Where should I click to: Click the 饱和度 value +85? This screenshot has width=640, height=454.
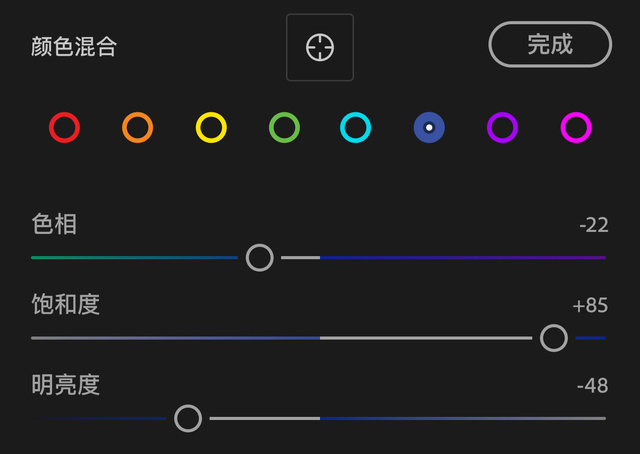(590, 305)
